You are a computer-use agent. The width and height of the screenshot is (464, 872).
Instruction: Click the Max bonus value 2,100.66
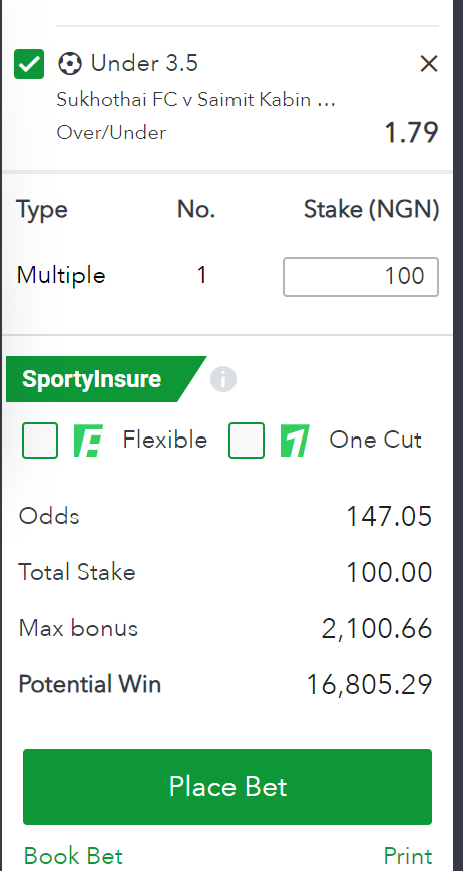(x=377, y=629)
